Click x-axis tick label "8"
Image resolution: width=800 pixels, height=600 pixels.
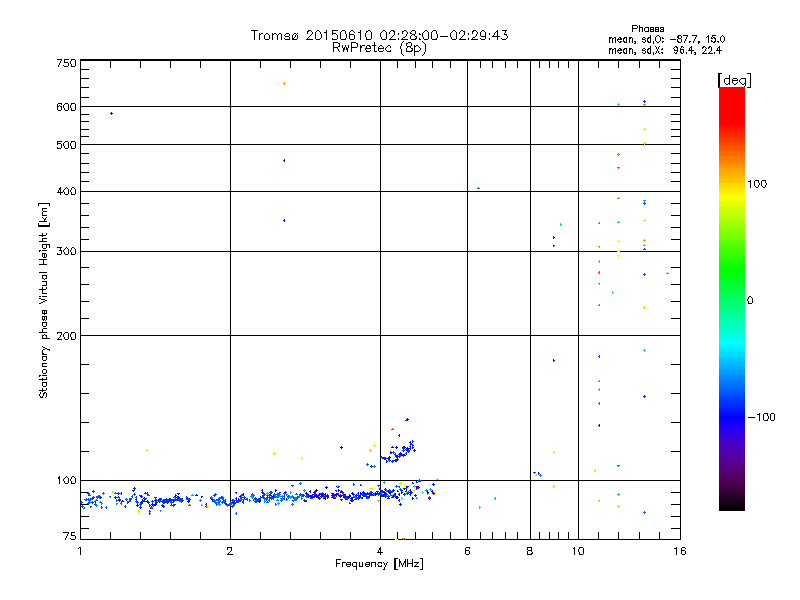(x=530, y=551)
